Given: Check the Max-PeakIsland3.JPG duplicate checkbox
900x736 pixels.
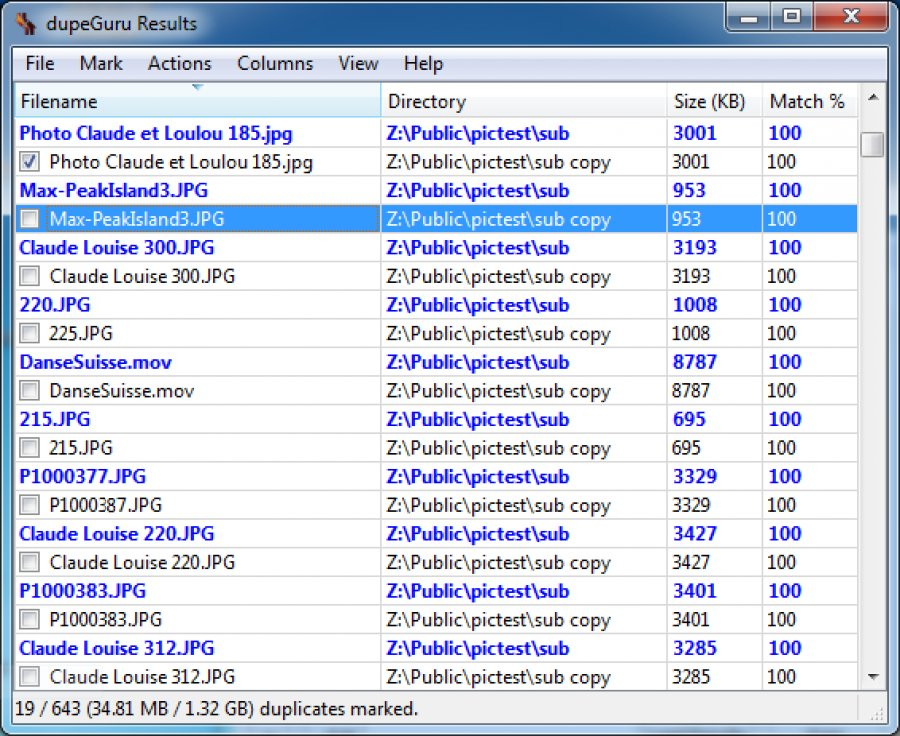Looking at the screenshot, I should [x=30, y=219].
